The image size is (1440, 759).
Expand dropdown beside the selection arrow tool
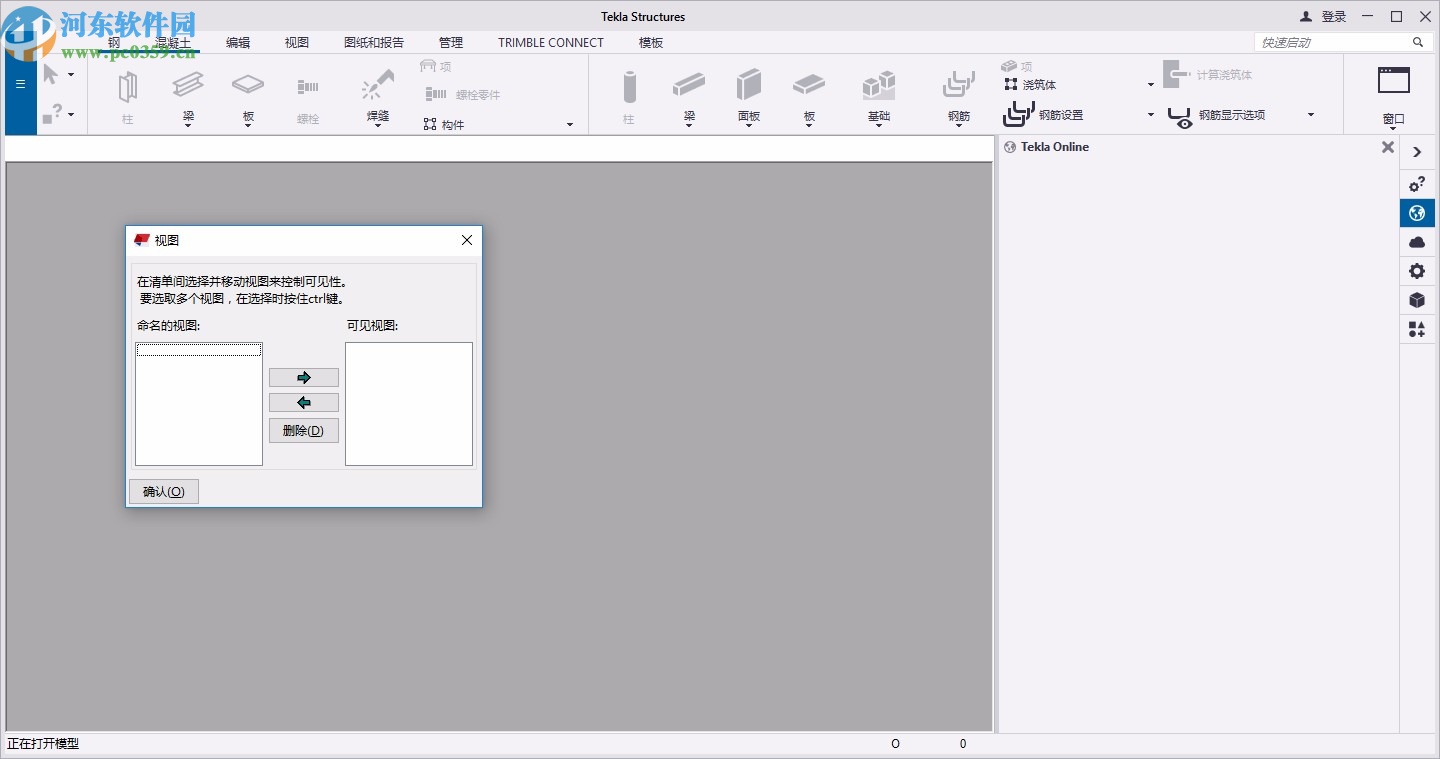[x=71, y=75]
